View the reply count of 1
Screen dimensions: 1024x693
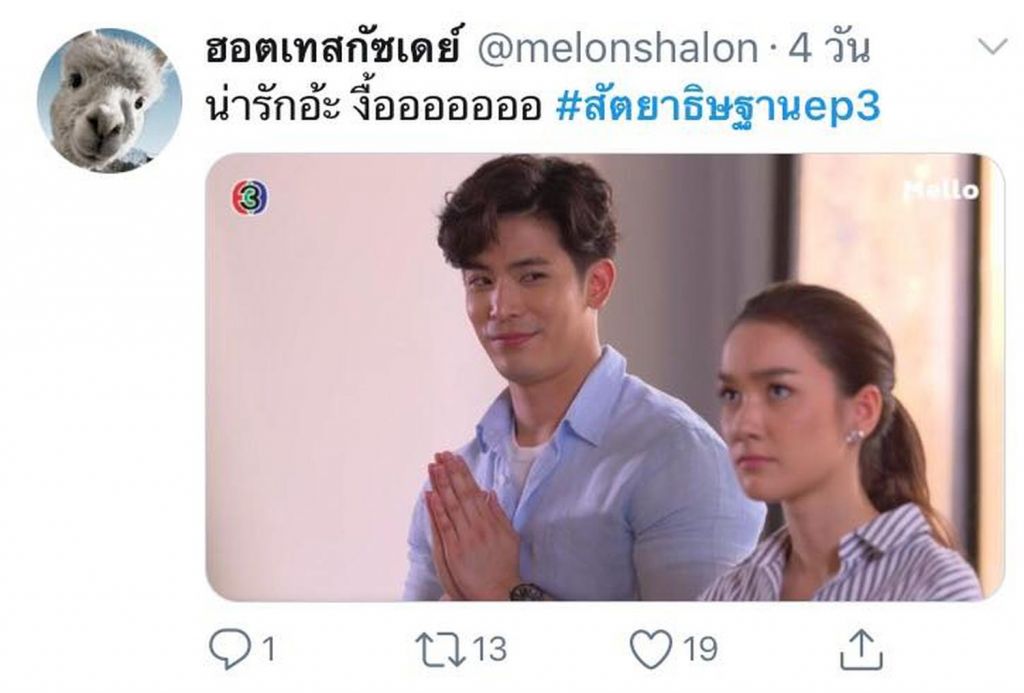[268, 649]
